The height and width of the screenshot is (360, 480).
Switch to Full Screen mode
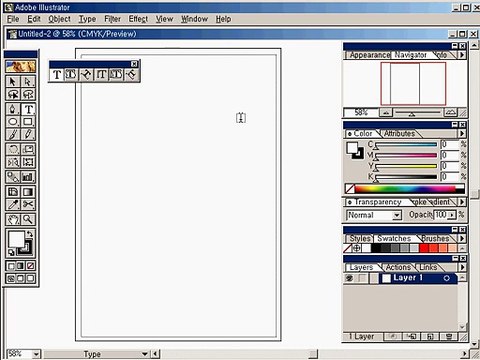tap(30, 278)
